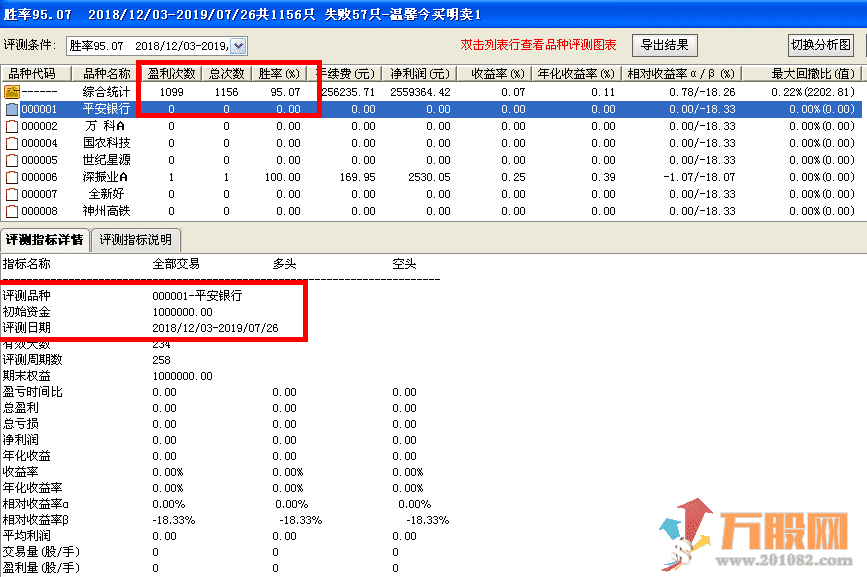Click the 评测日期 value 2018/12/03-2019/07/26
Image resolution: width=867 pixels, height=577 pixels.
click(215, 328)
